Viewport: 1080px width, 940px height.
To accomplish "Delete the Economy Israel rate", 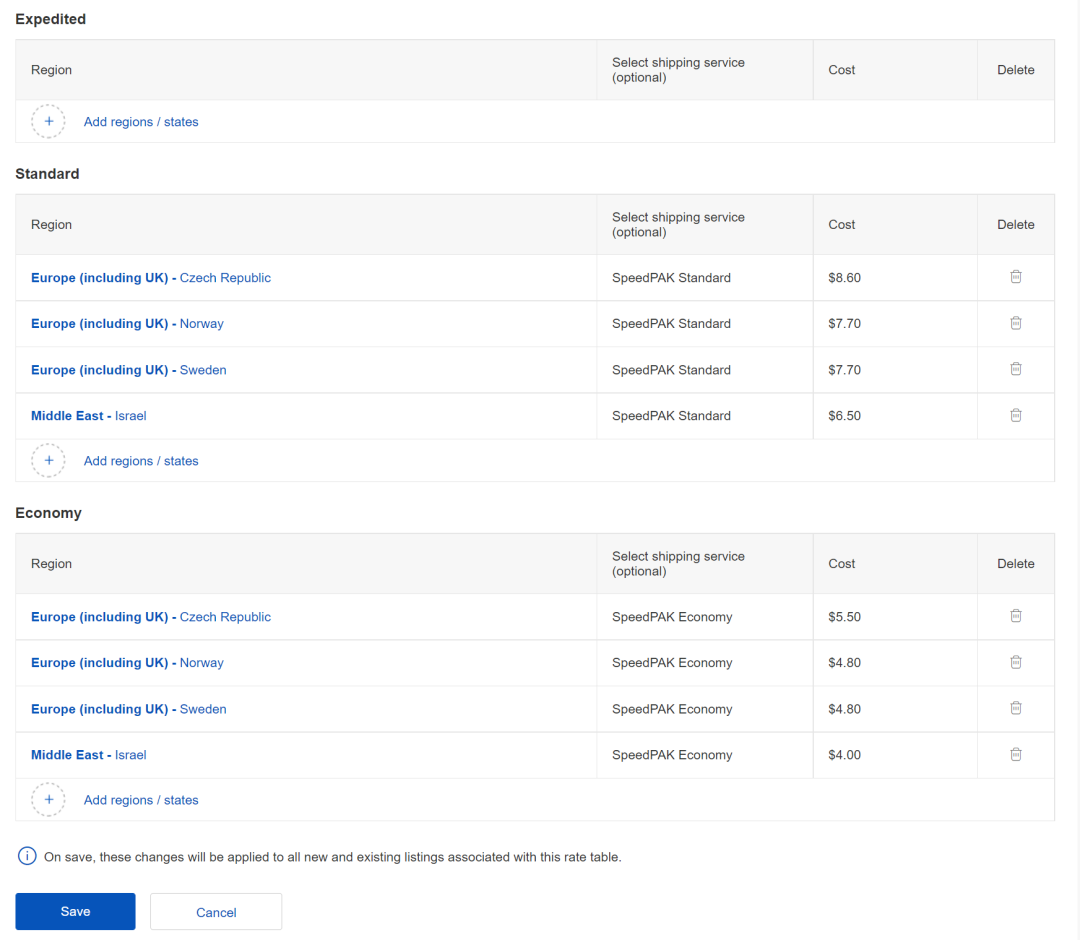I will 1015,754.
